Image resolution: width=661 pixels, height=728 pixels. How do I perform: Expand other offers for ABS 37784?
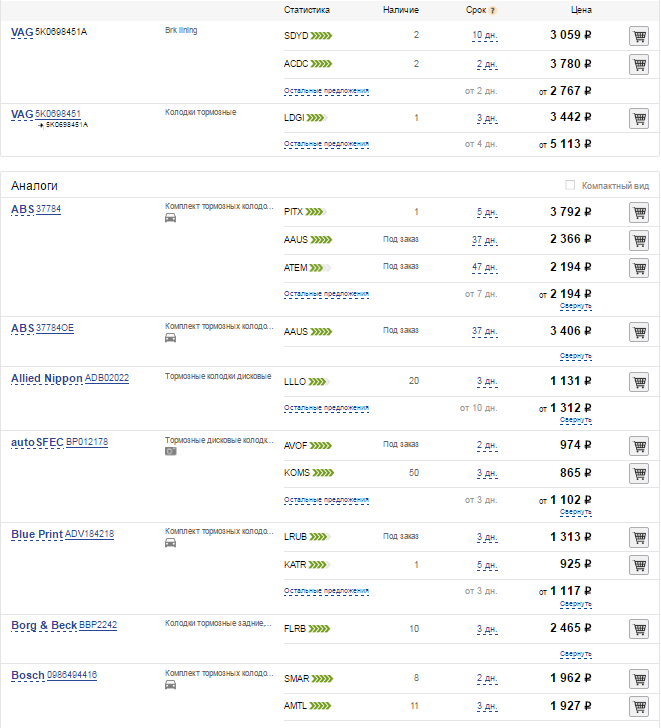(x=326, y=294)
